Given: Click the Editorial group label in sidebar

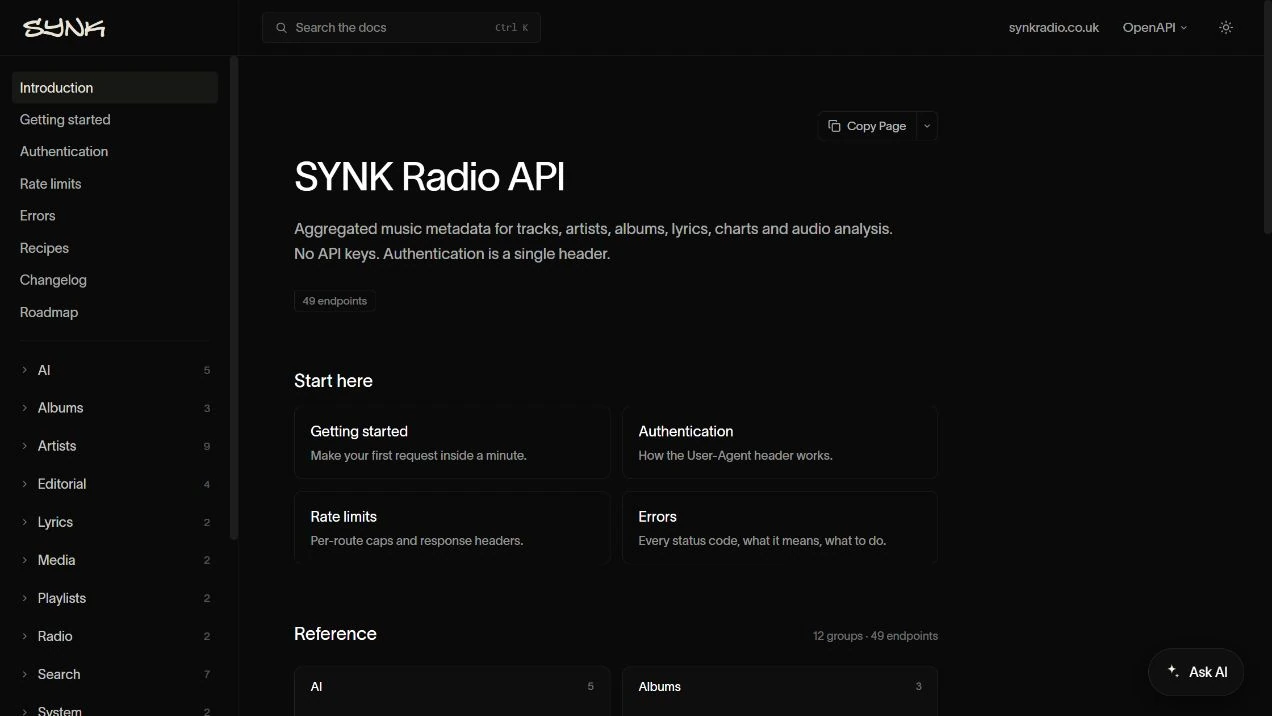Looking at the screenshot, I should [62, 484].
